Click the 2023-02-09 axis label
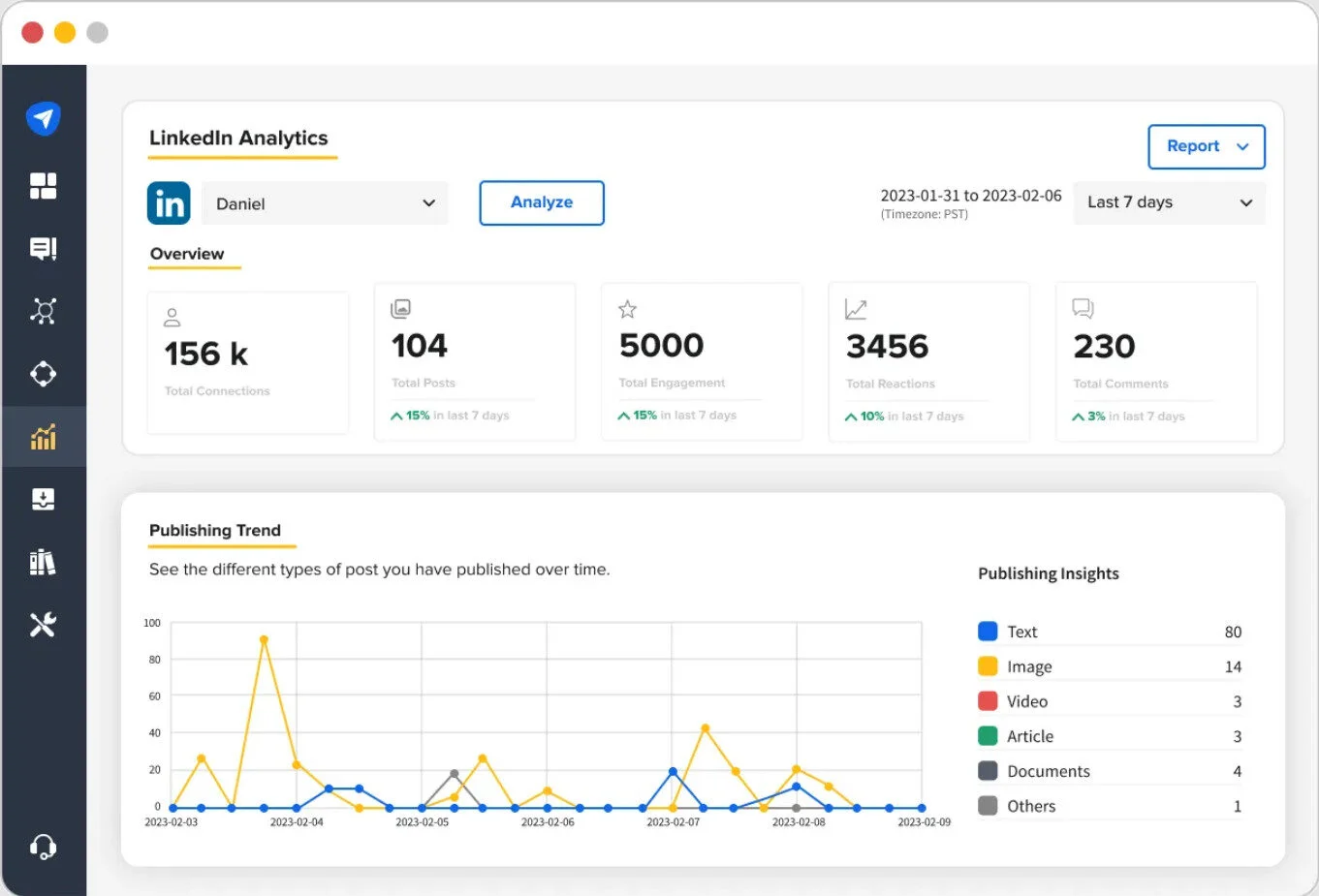Viewport: 1319px width, 896px height. click(x=924, y=822)
